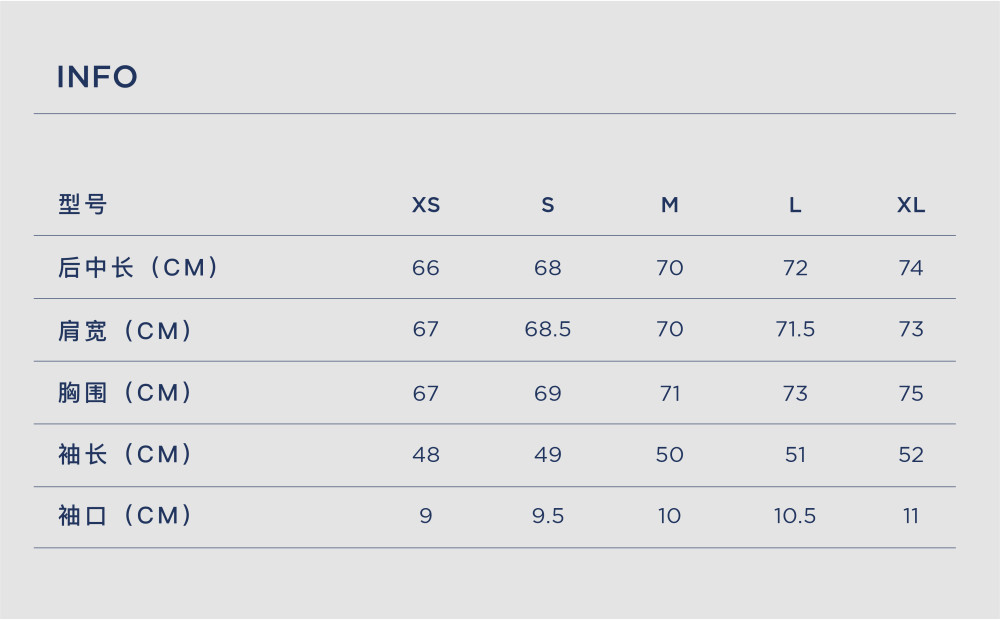Image resolution: width=1000 pixels, height=620 pixels.
Task: Click the 后中长 (CM) row label
Action: click(x=138, y=267)
